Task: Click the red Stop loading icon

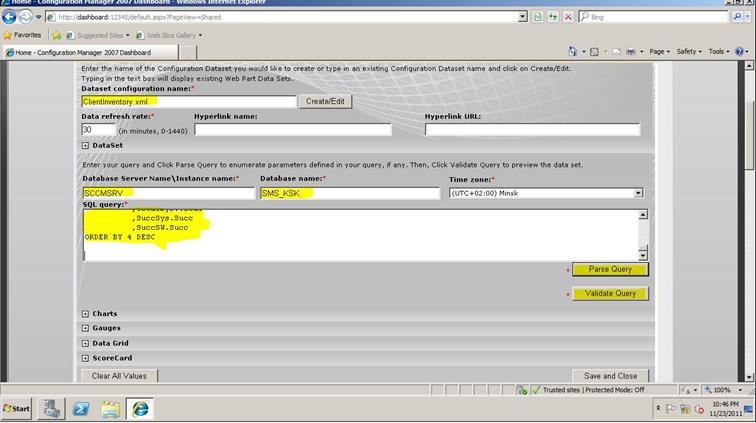Action: (568, 17)
